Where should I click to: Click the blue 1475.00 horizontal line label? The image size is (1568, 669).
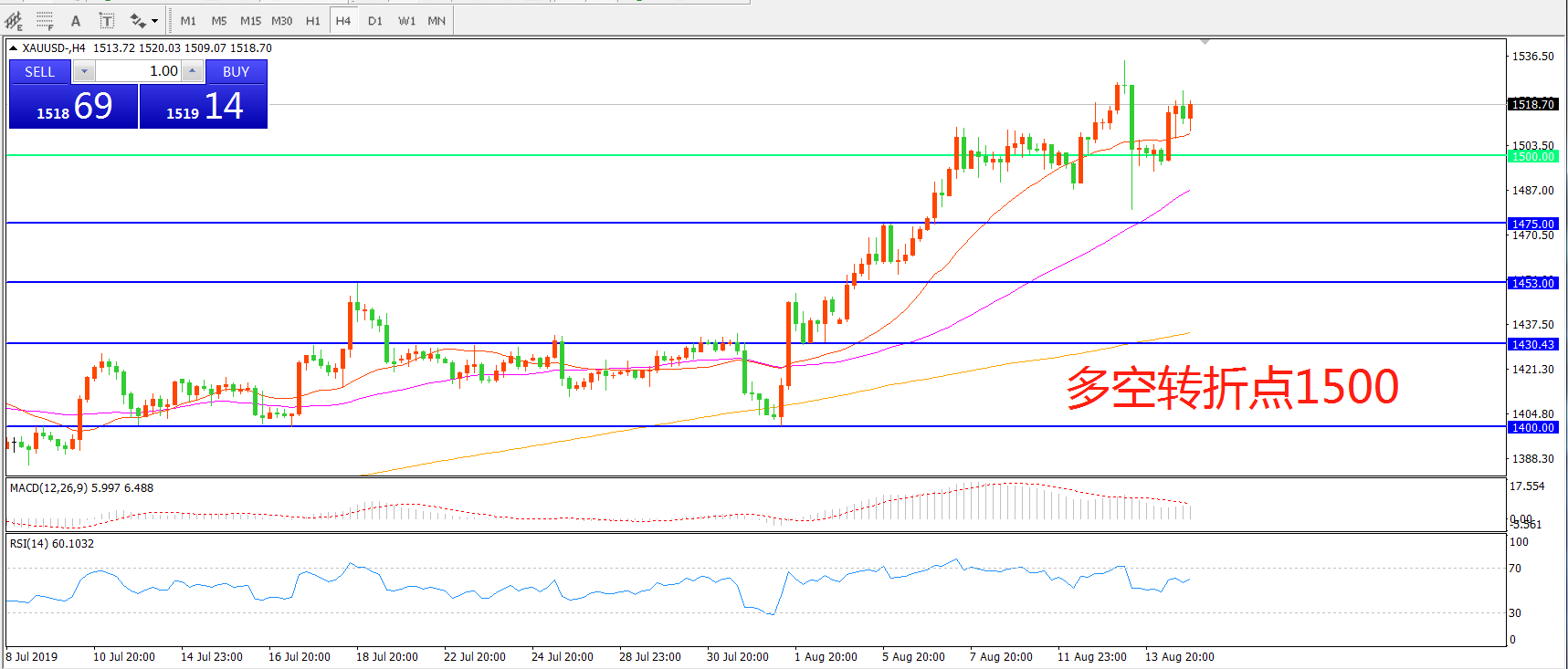coord(1532,224)
